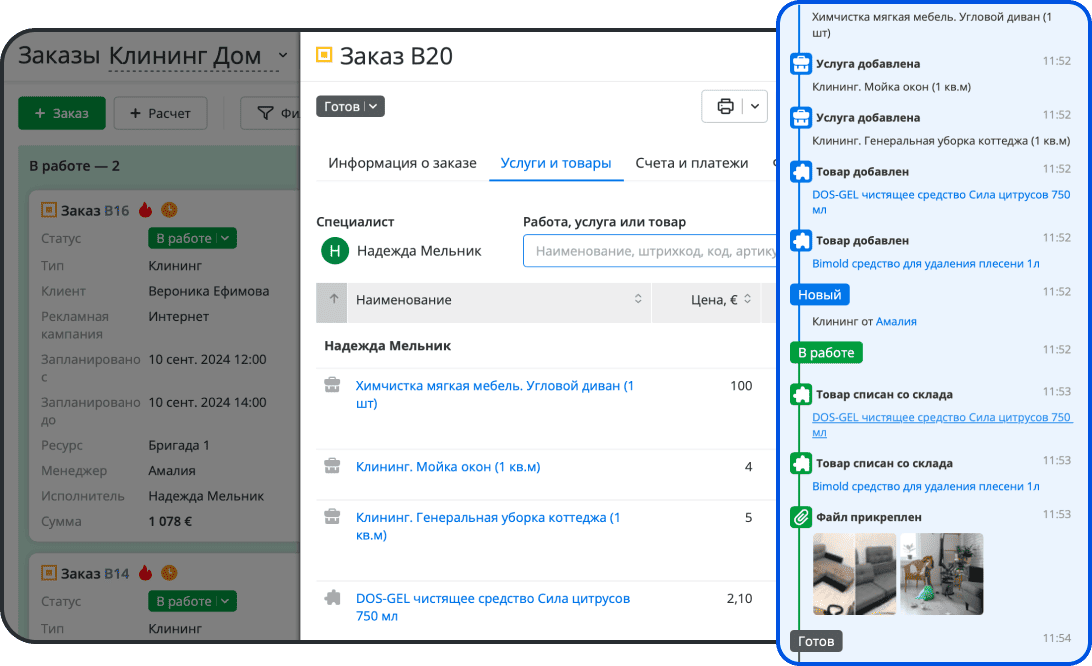Expand the Клининг Дом title dropdown
The image size is (1092, 666).
tap(282, 56)
